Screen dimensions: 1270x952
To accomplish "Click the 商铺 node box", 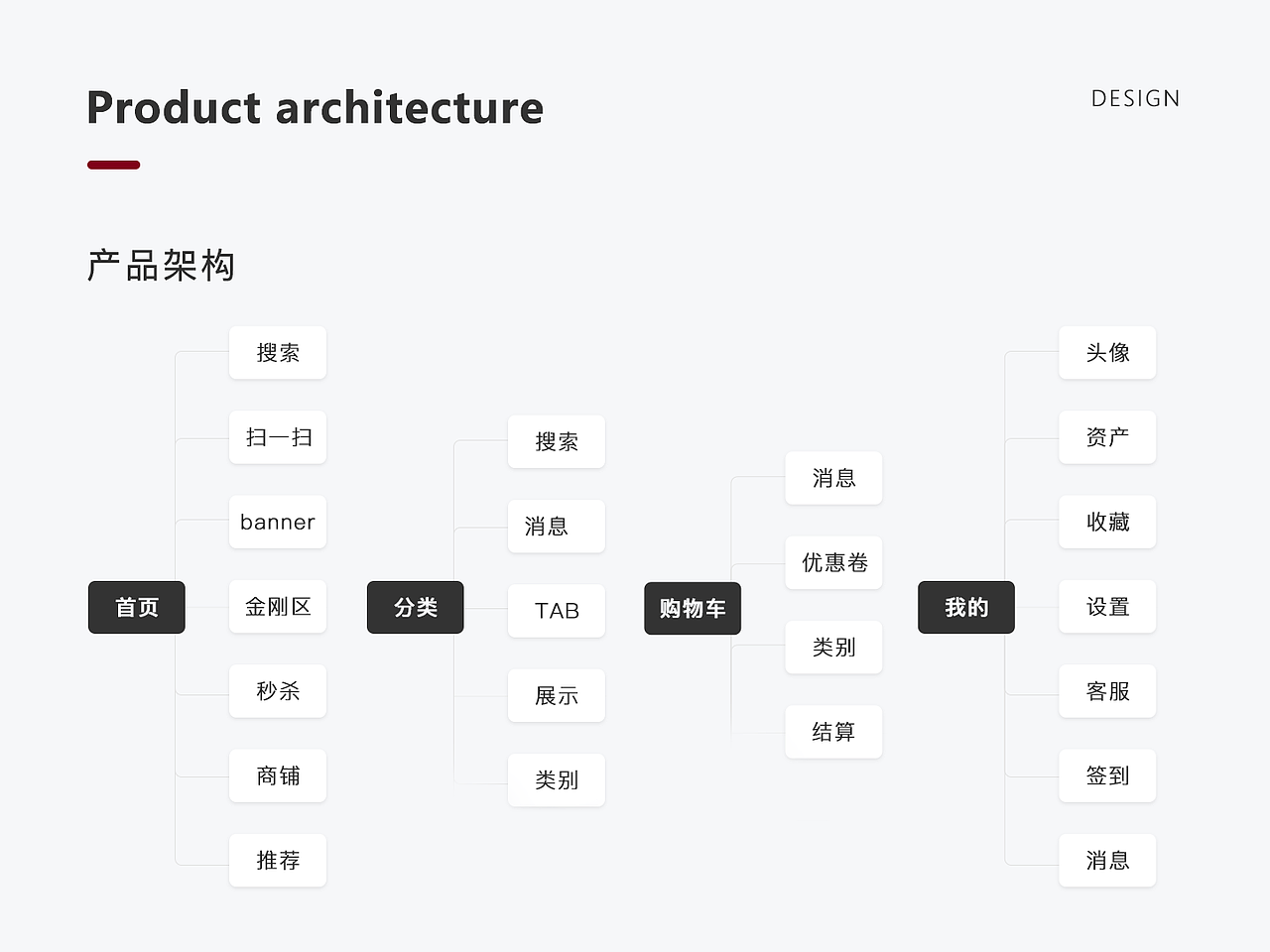I will pos(278,775).
